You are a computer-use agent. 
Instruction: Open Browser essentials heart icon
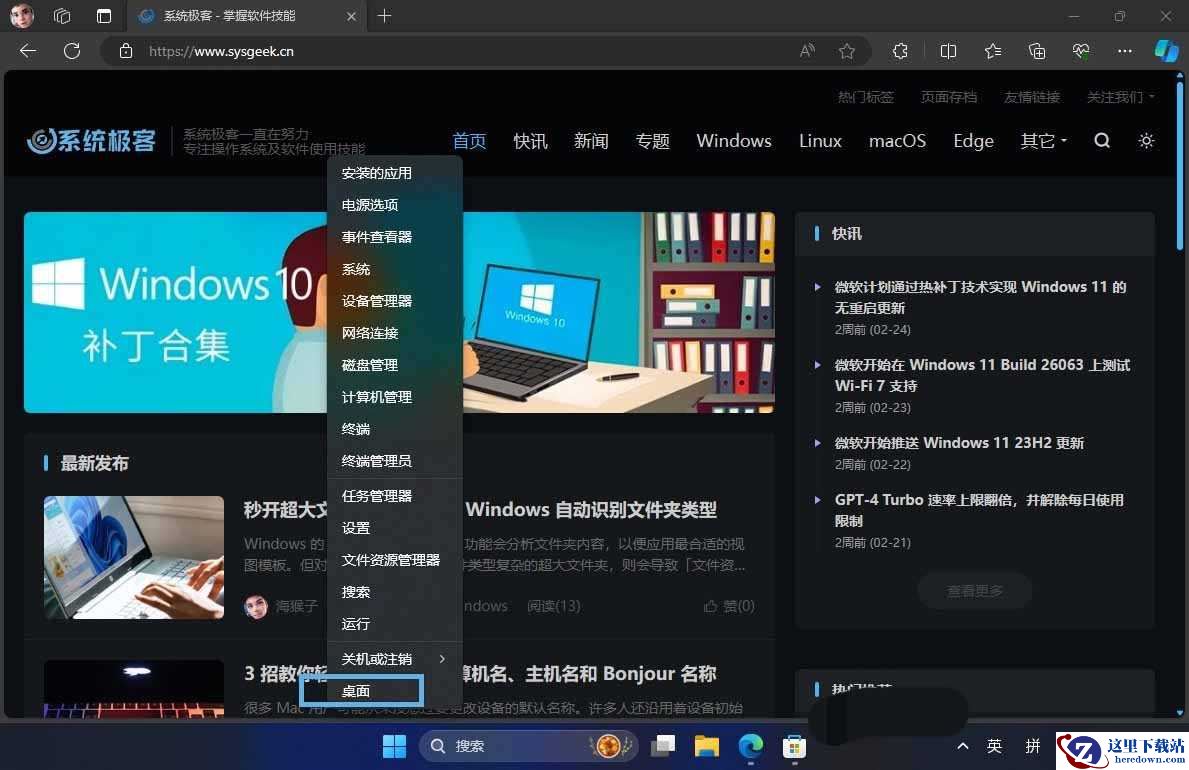pyautogui.click(x=1081, y=51)
